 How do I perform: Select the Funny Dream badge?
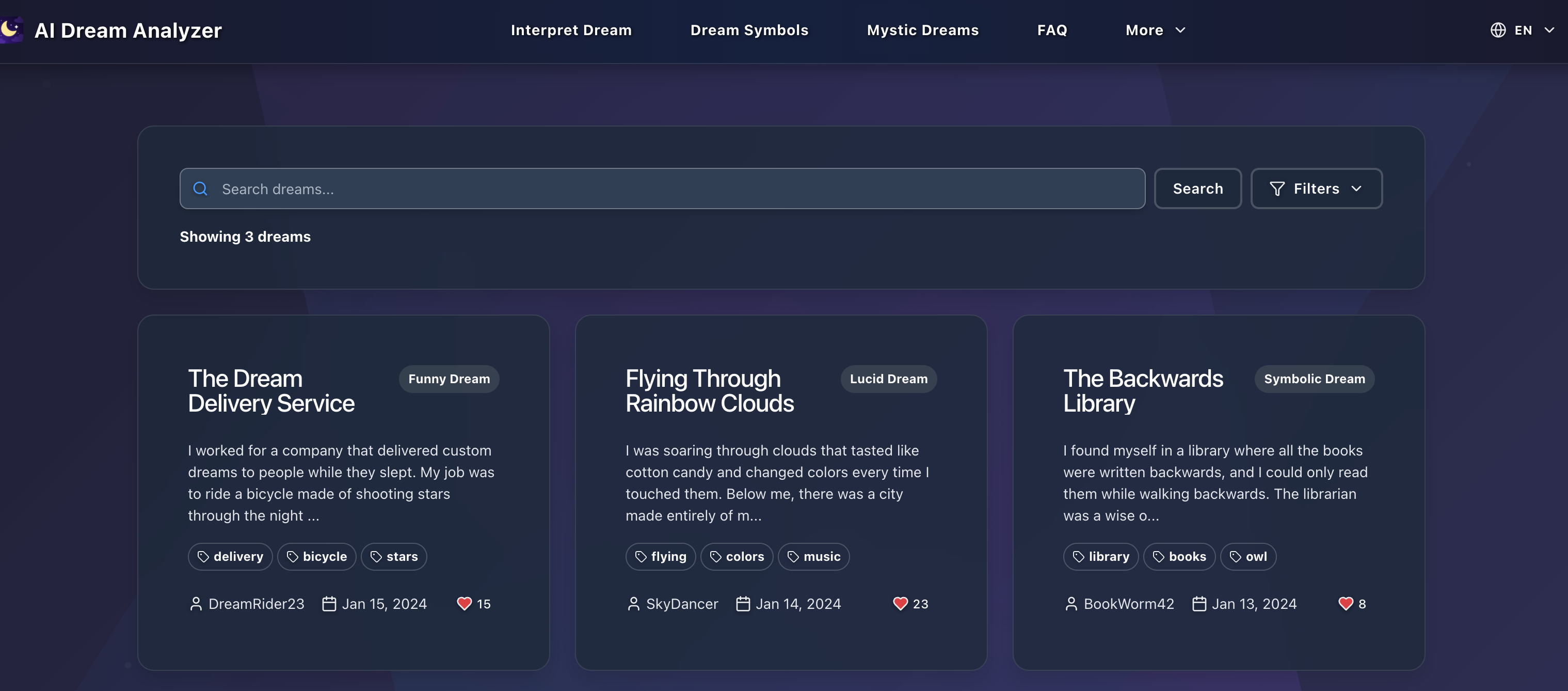(449, 379)
